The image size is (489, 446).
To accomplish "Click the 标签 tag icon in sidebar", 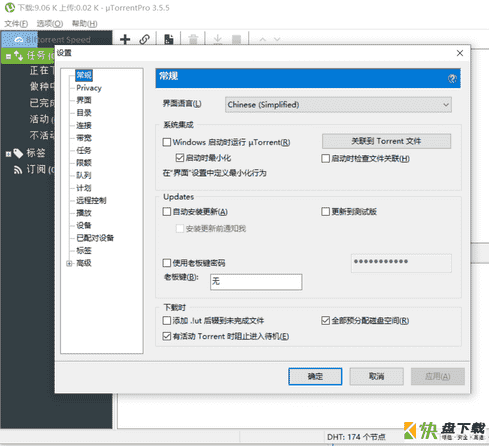I will coord(18,153).
